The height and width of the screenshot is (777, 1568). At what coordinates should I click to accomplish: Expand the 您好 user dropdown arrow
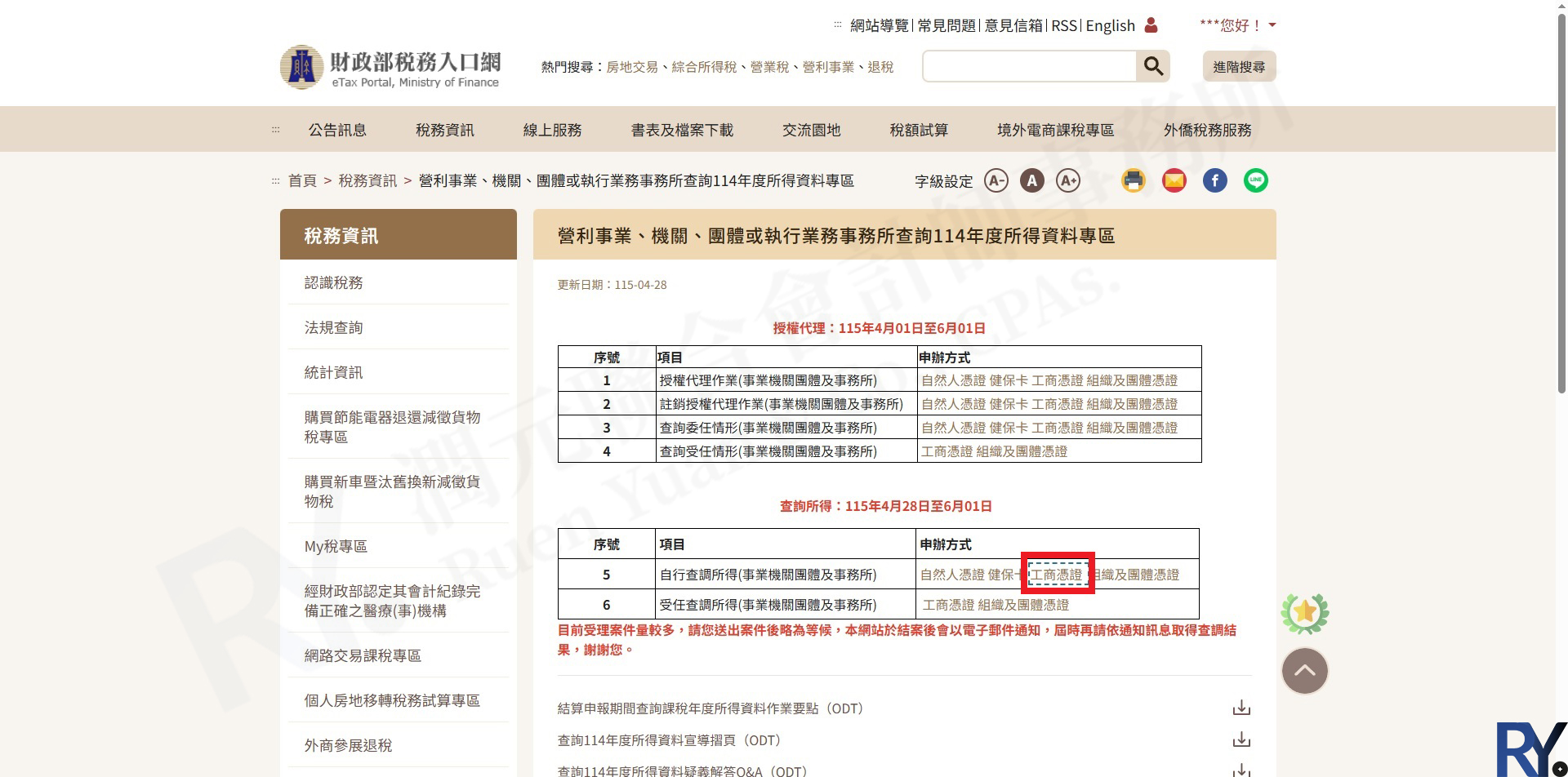(1272, 25)
